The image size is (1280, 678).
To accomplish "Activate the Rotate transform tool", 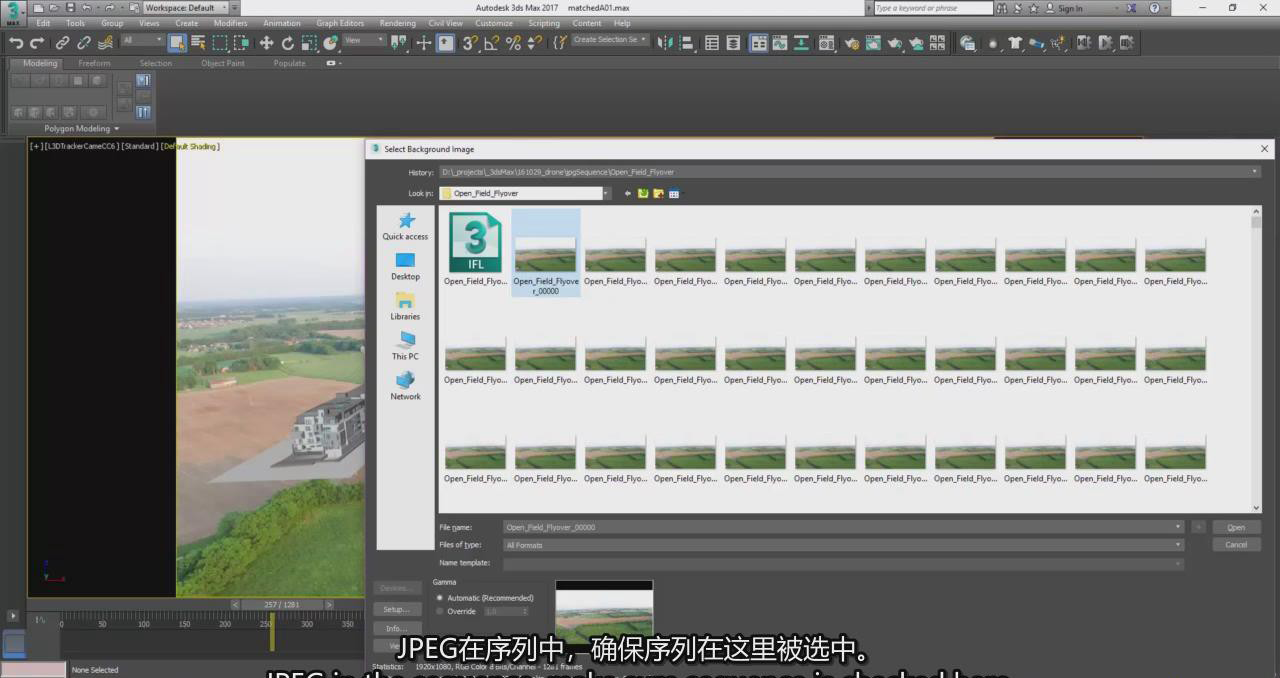I will tap(288, 43).
